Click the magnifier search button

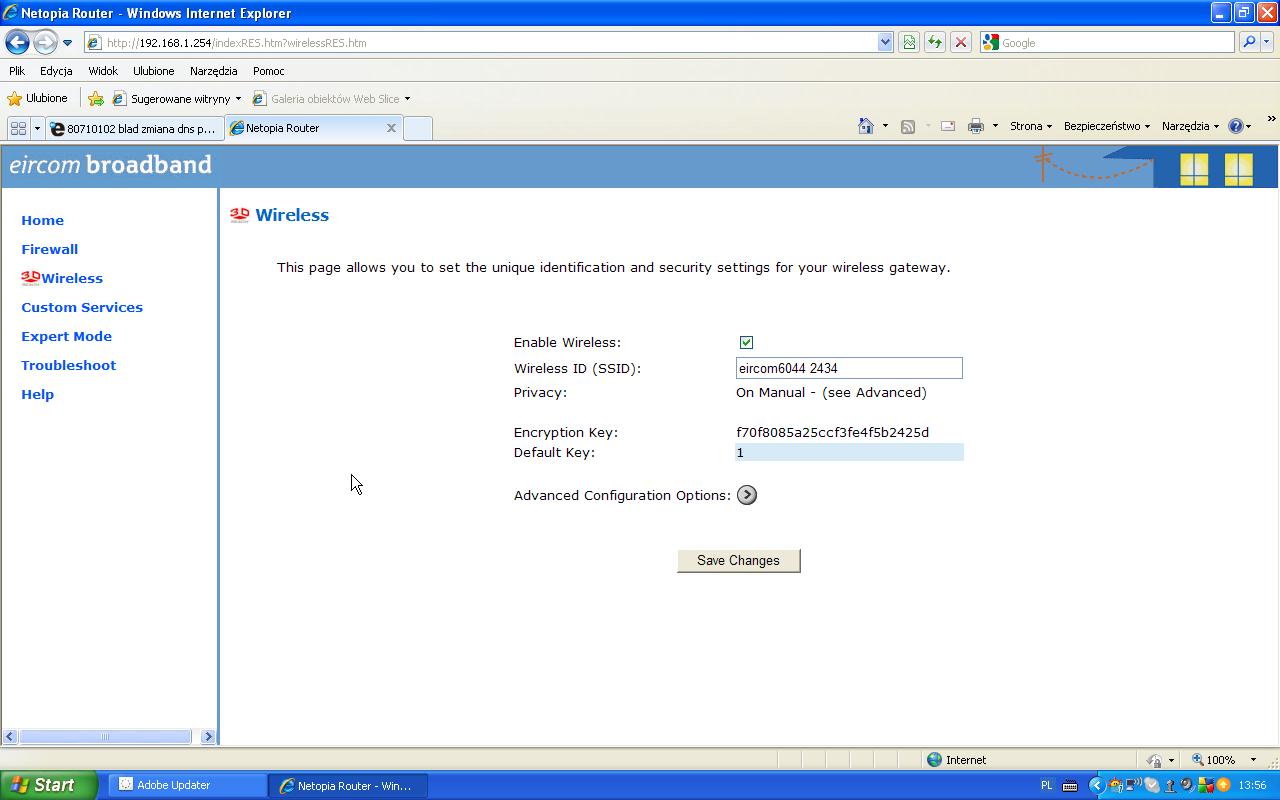coord(1248,43)
